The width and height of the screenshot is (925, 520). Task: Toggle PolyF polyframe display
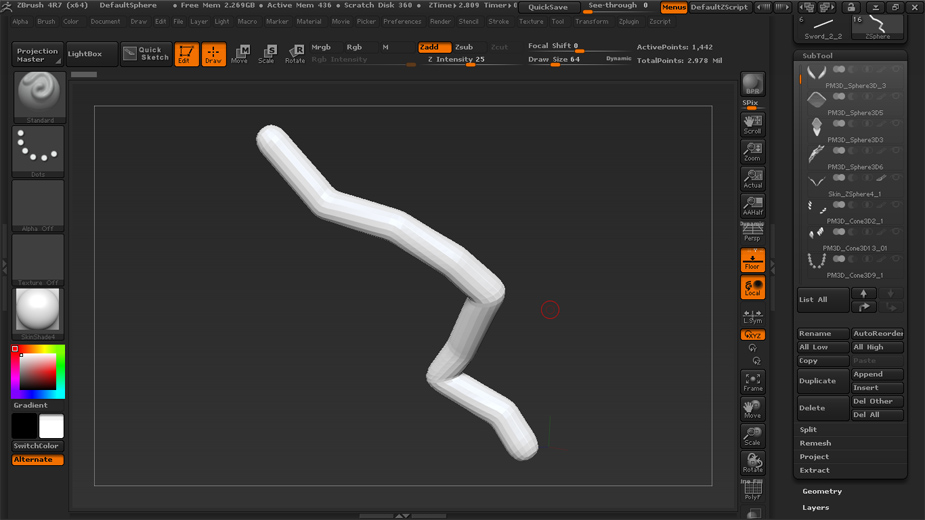[x=752, y=490]
